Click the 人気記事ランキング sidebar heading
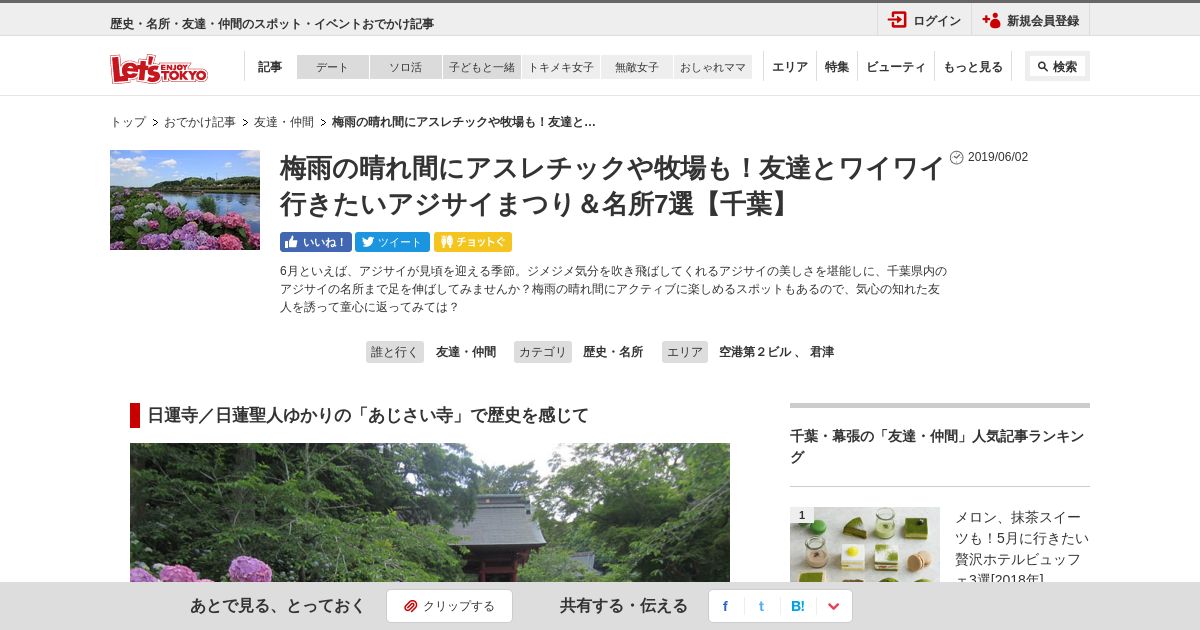This screenshot has height=630, width=1200. point(937,446)
